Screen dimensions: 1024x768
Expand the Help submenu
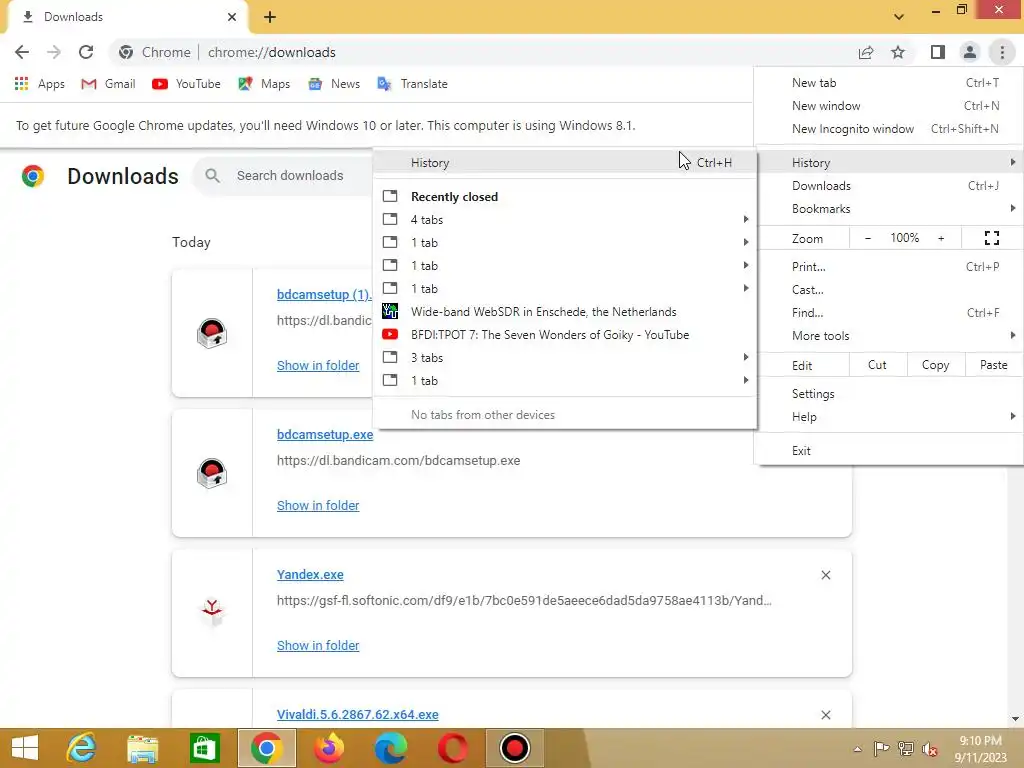888,417
